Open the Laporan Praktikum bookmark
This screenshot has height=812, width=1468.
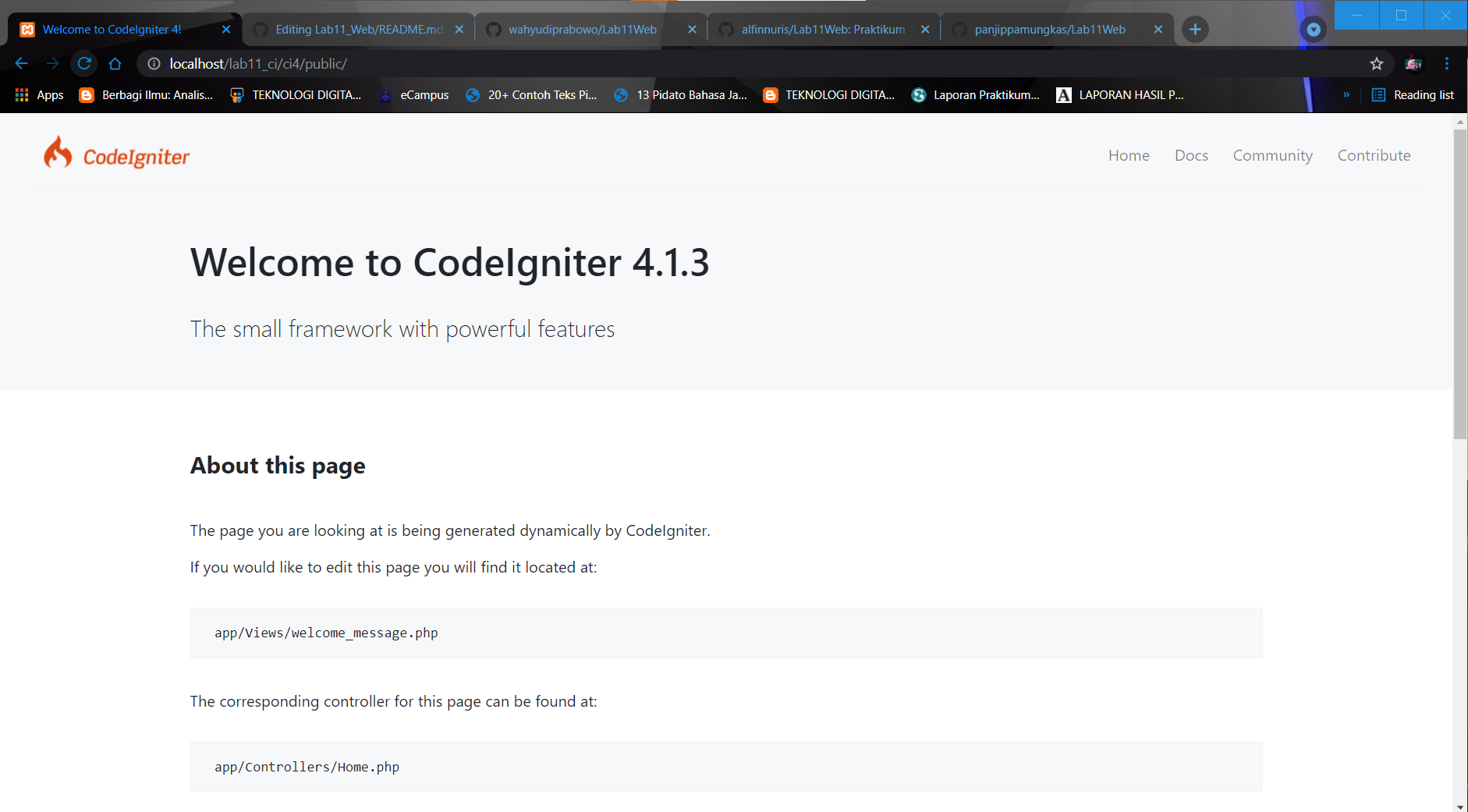[x=976, y=94]
